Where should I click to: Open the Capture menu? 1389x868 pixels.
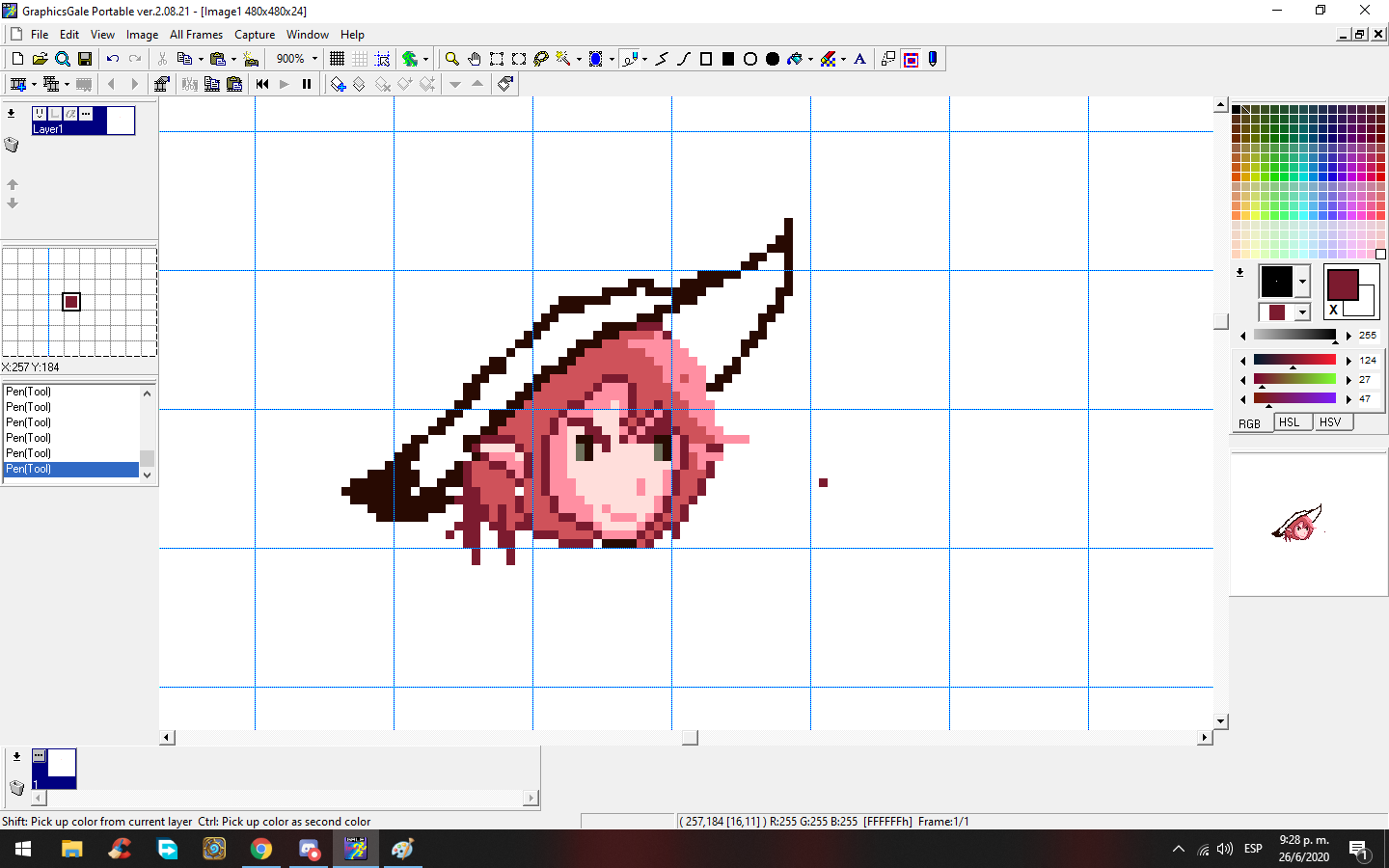pyautogui.click(x=255, y=35)
